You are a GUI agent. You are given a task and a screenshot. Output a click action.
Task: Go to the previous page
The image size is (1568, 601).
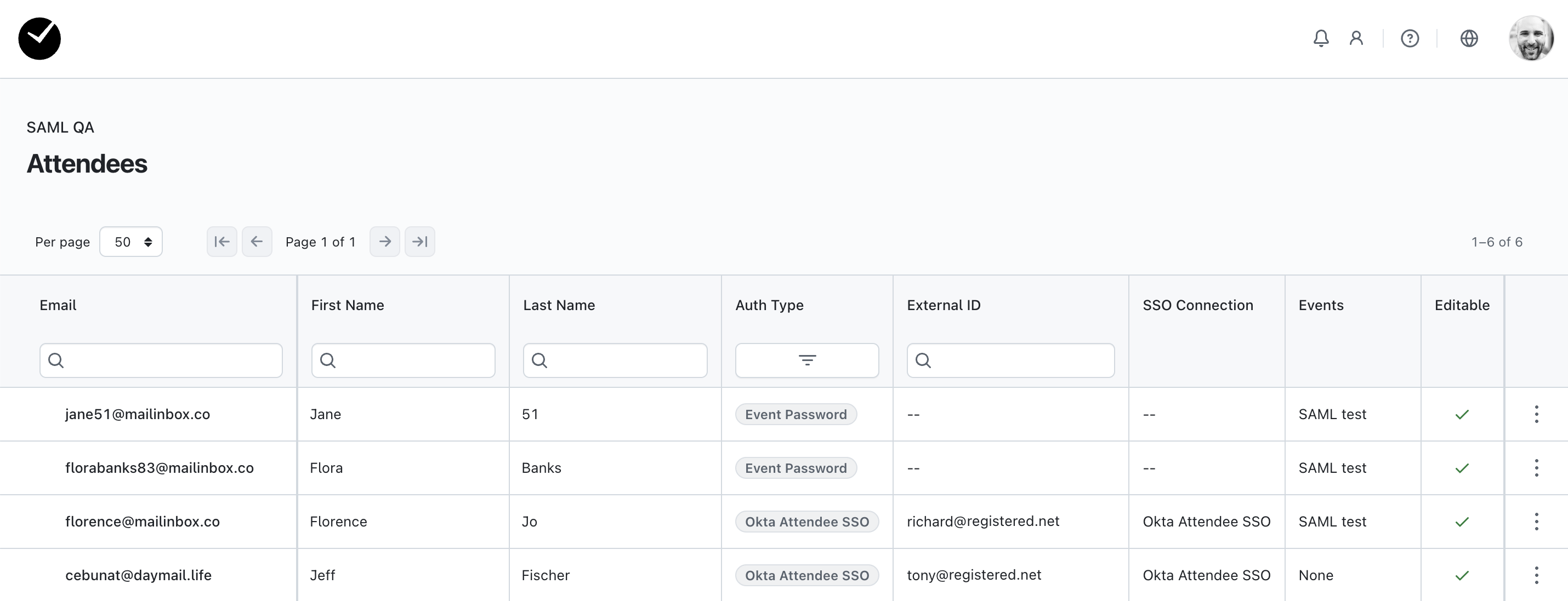point(257,242)
